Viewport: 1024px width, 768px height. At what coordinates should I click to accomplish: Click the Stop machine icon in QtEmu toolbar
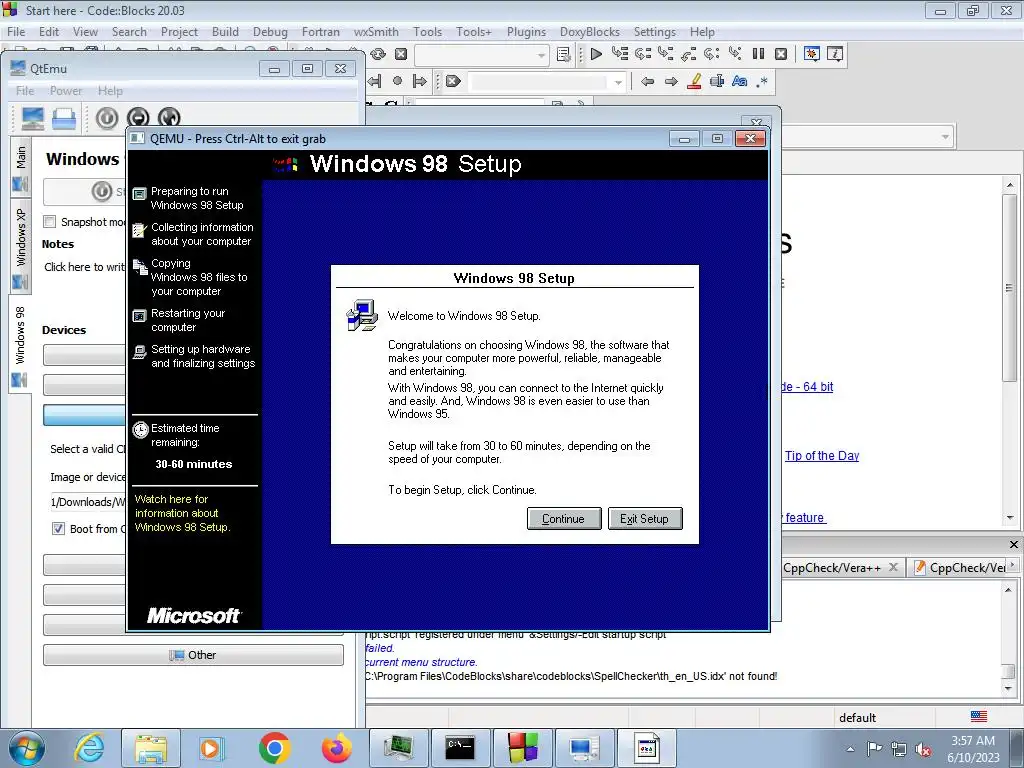tap(138, 118)
